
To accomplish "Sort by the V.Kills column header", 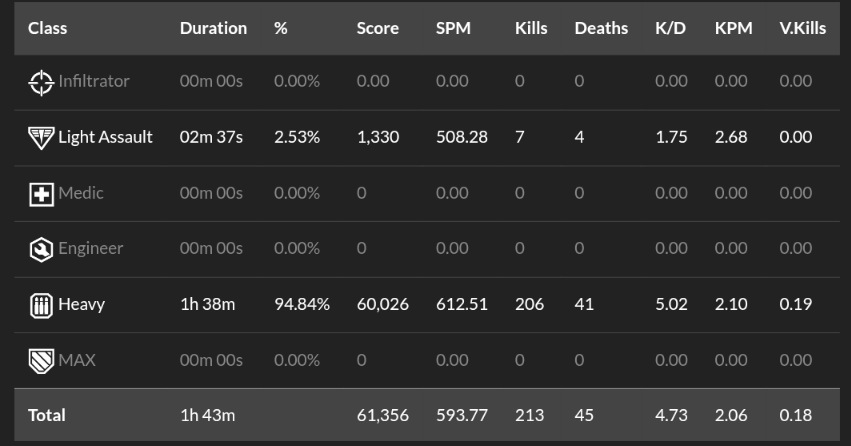I will tap(803, 28).
